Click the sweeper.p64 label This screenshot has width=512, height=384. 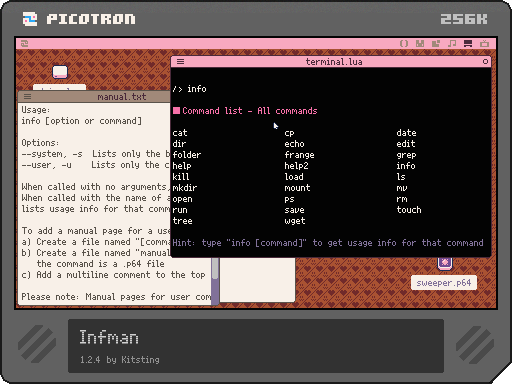pos(444,283)
